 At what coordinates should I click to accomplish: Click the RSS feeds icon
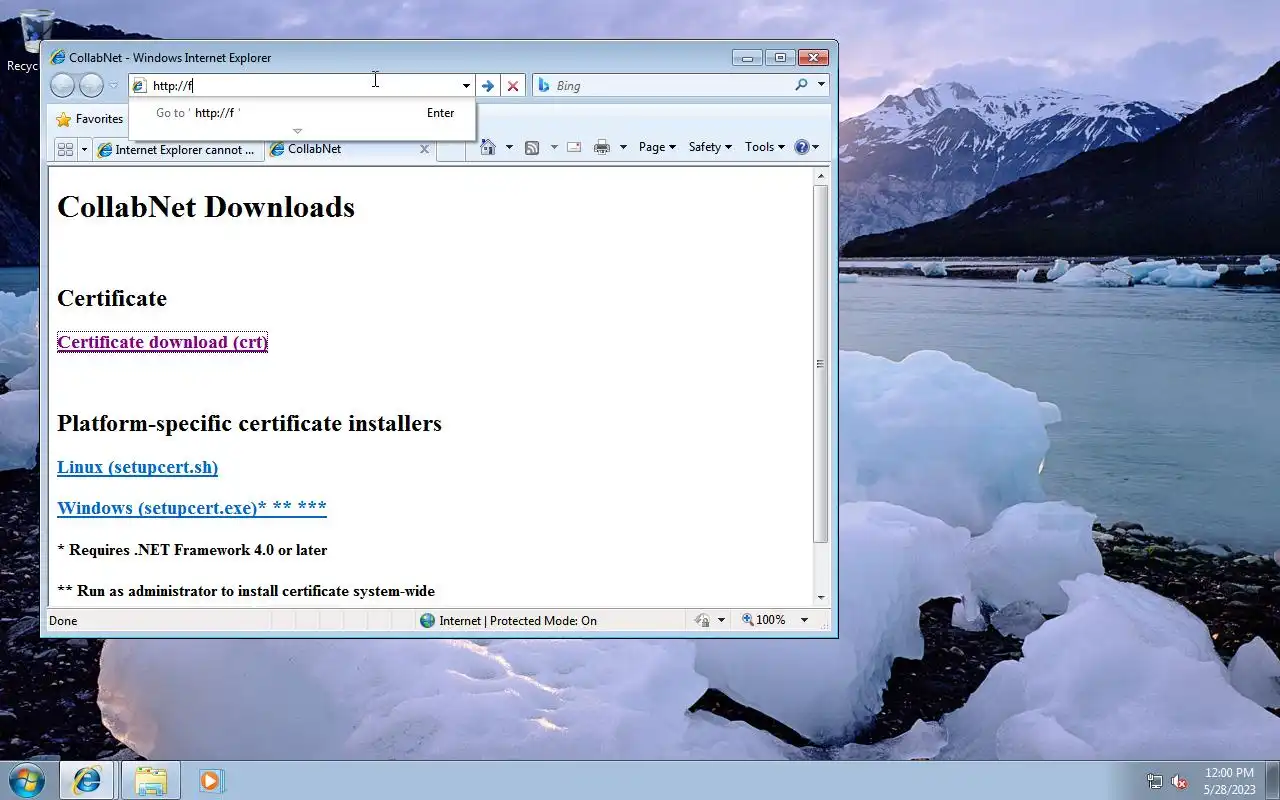point(532,147)
